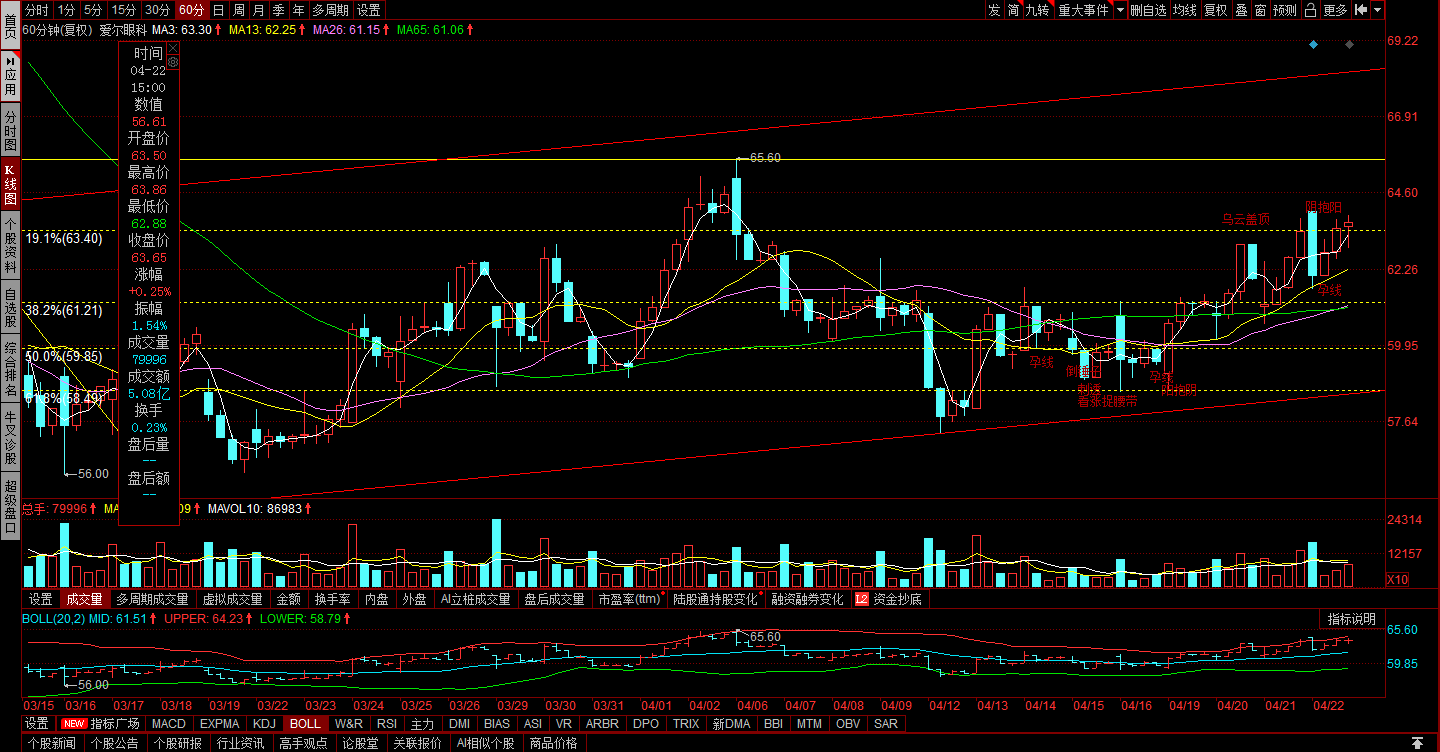Select the RSI indicator tab
1440x752 pixels.
(x=387, y=723)
